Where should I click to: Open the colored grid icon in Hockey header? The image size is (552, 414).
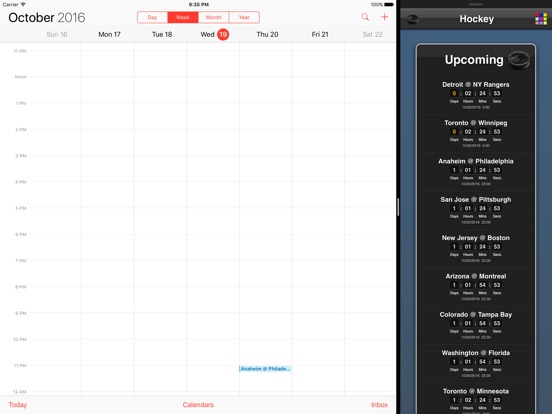point(541,19)
